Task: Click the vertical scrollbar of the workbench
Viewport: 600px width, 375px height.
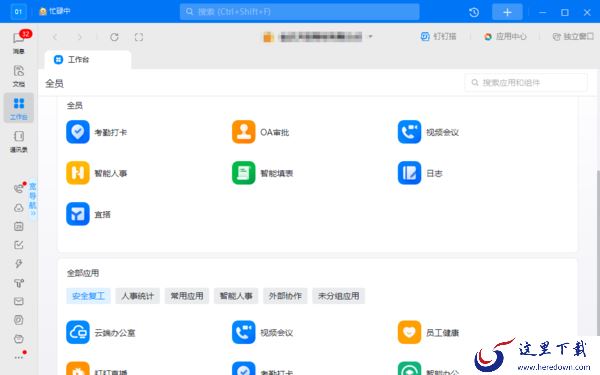Action: (598, 253)
